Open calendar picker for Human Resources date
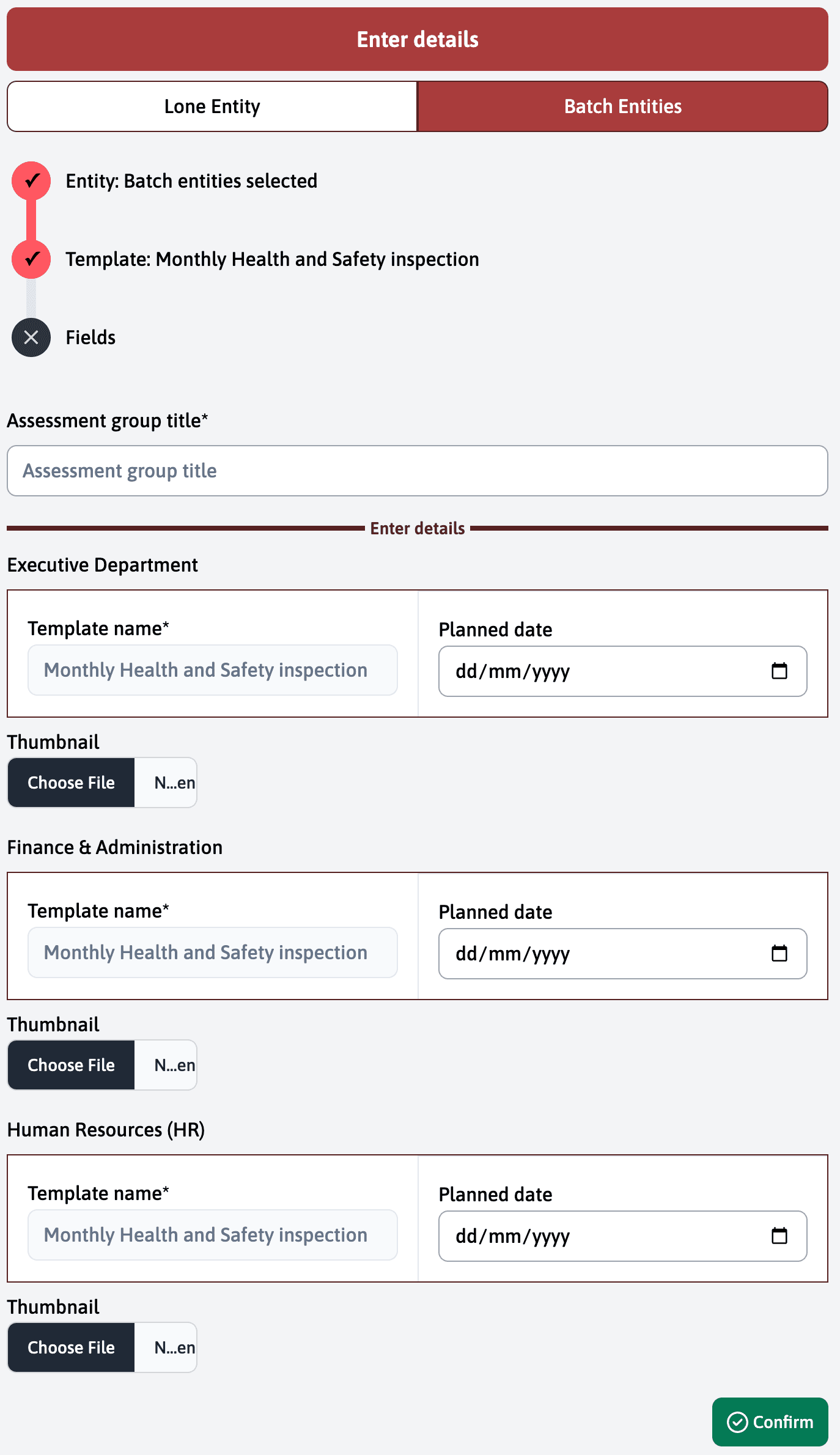 (x=779, y=1236)
